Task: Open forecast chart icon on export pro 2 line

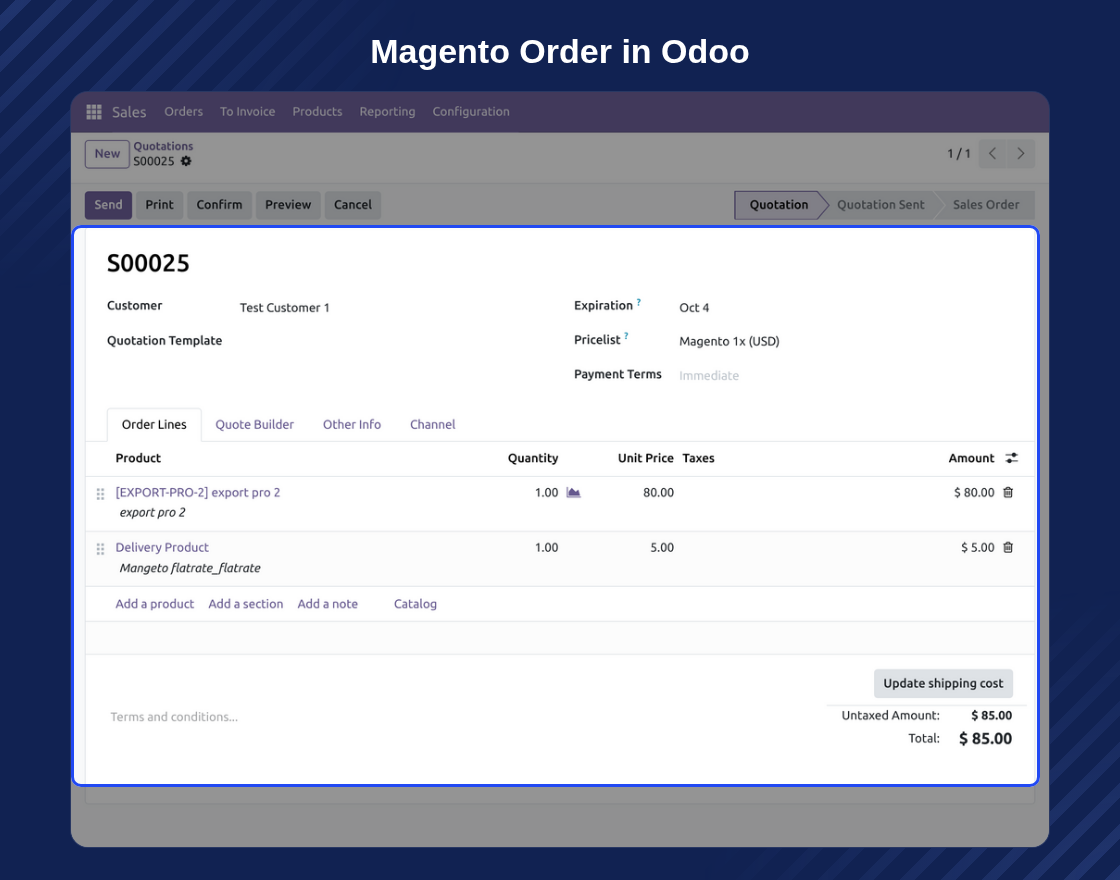Action: pyautogui.click(x=574, y=492)
